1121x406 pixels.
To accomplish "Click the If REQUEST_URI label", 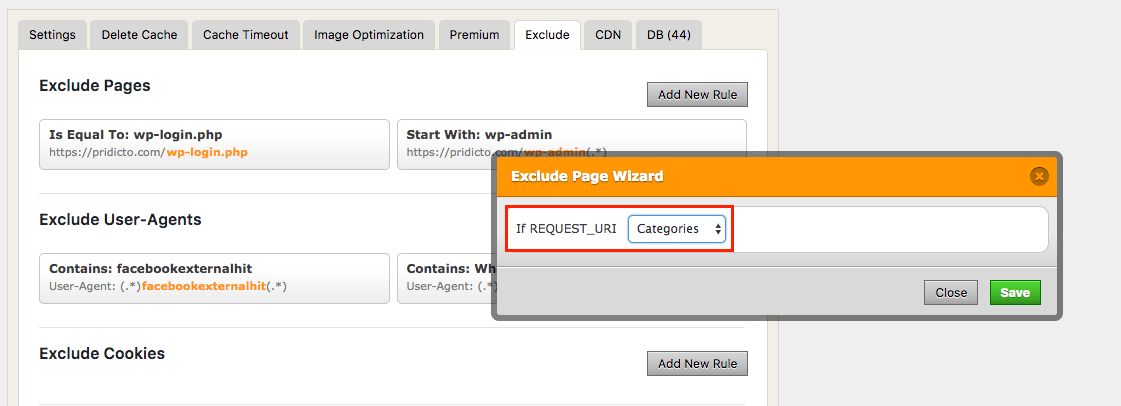I will (566, 229).
